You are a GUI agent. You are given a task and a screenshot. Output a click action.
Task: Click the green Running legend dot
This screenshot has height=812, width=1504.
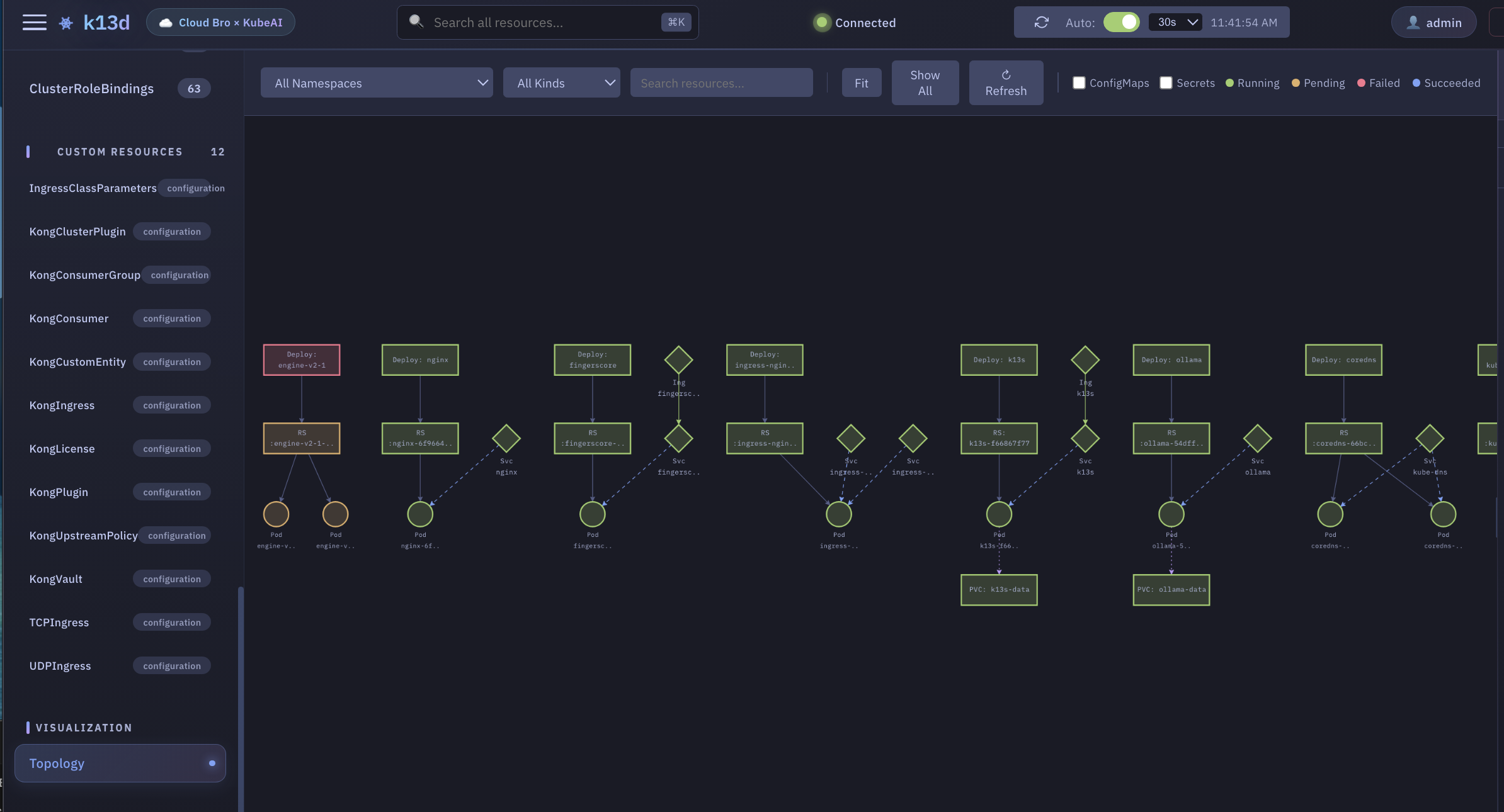pyautogui.click(x=1231, y=82)
